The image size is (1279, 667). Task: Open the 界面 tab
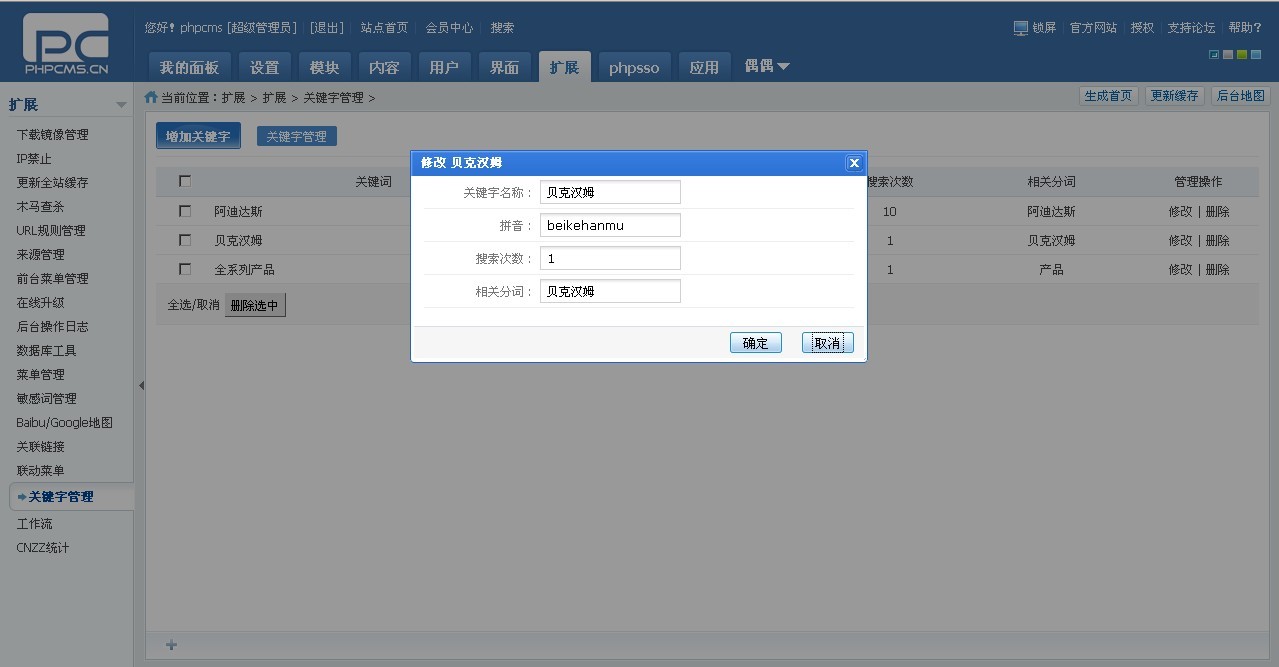504,67
